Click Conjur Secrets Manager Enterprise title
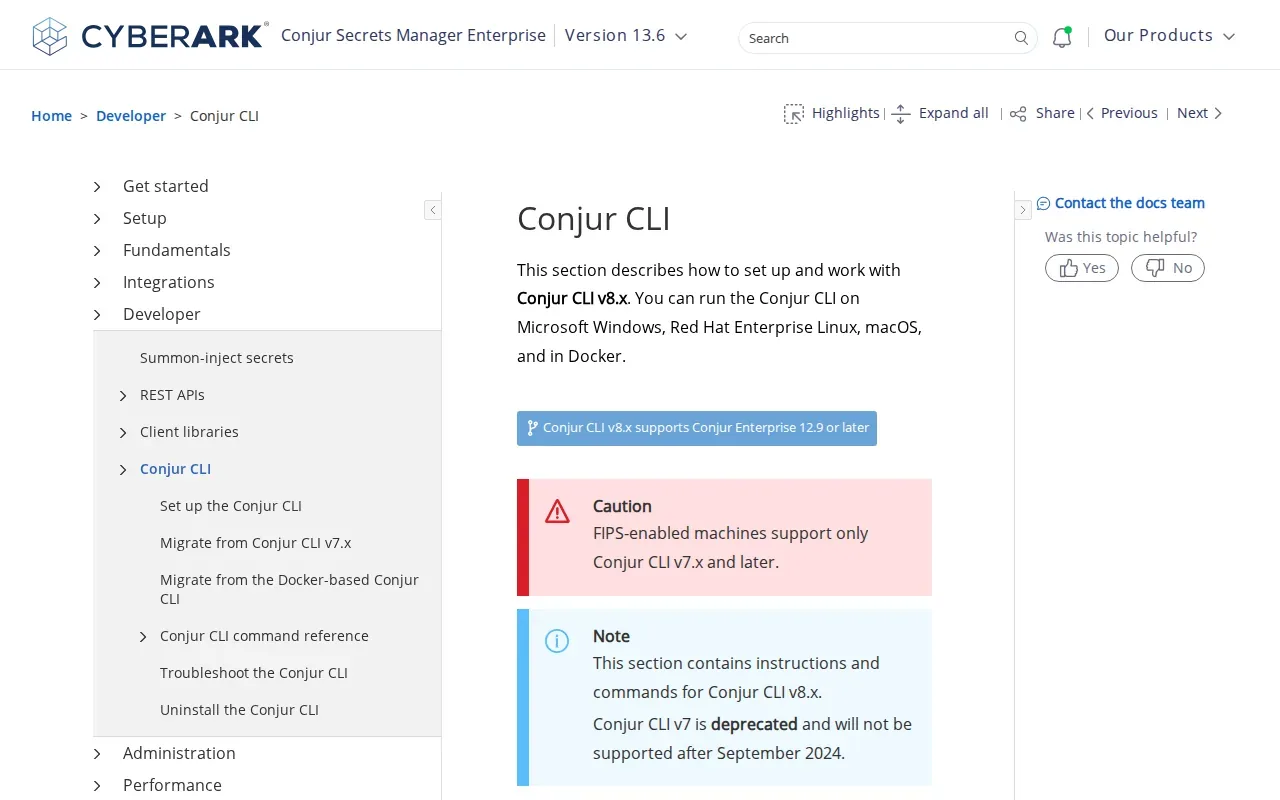1280x800 pixels. pyautogui.click(x=413, y=36)
